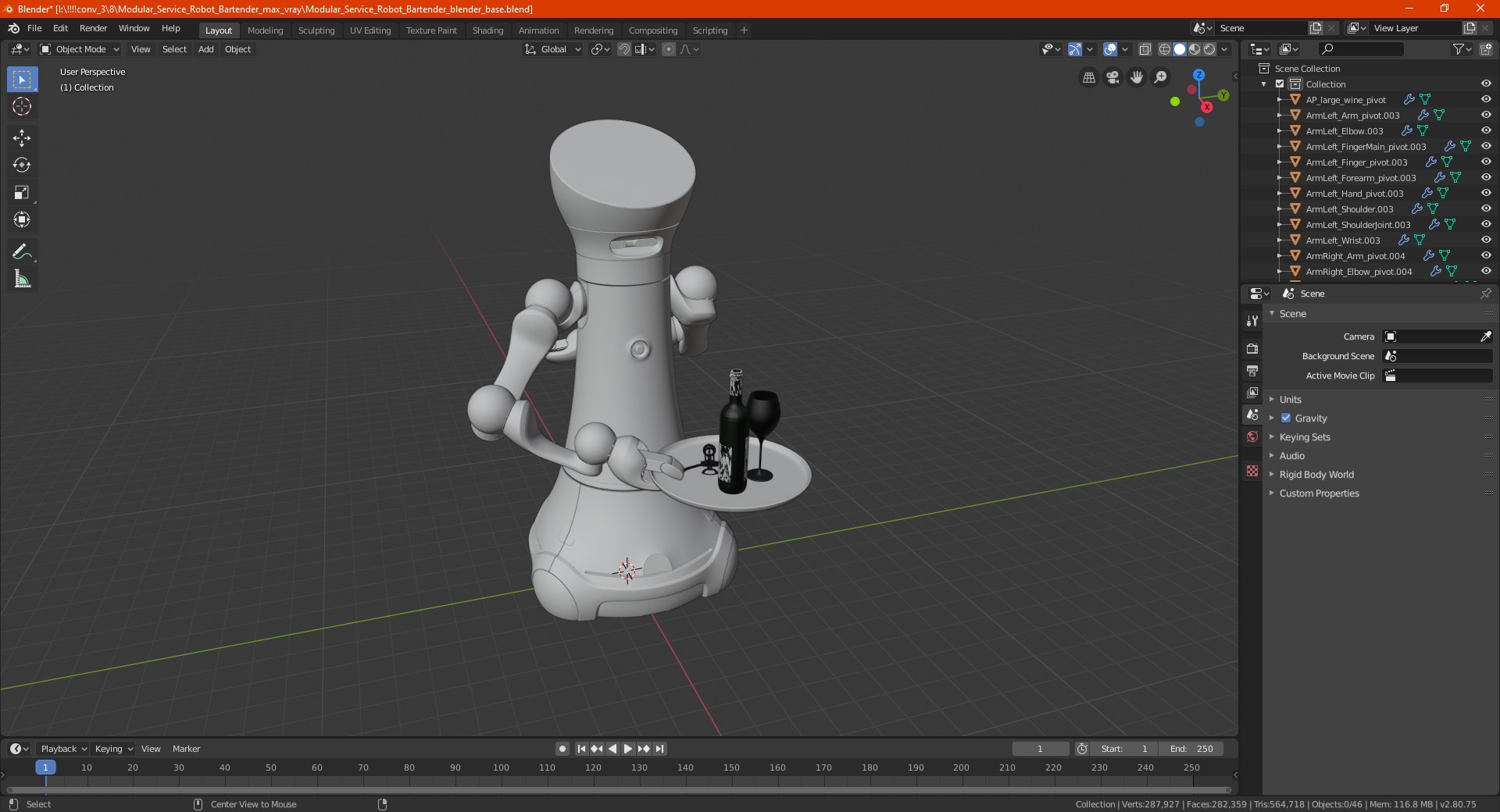This screenshot has height=812, width=1500.
Task: Open the Playback dropdown in timeline
Action: point(63,749)
